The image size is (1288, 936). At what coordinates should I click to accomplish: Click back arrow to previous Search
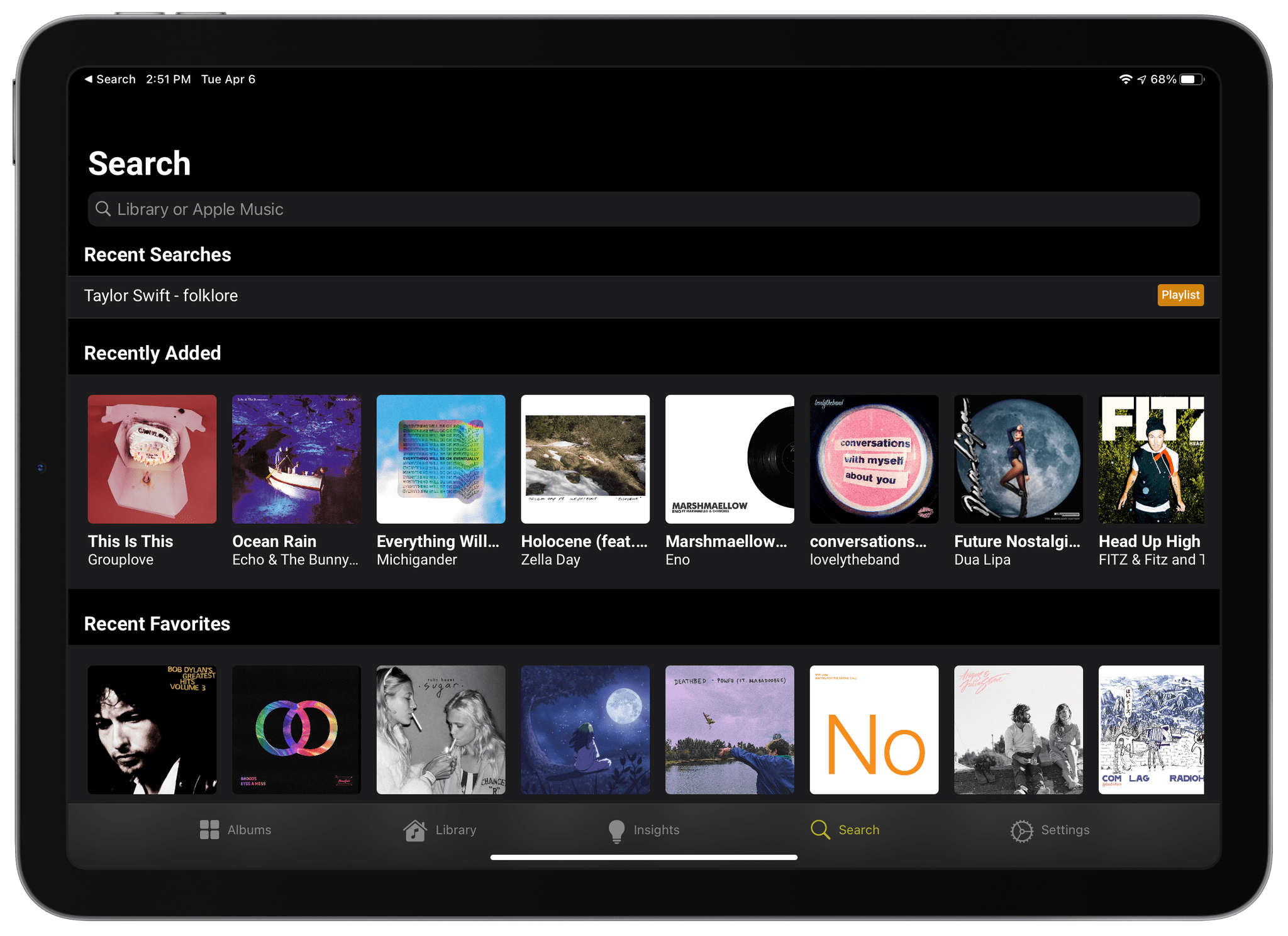(89, 78)
